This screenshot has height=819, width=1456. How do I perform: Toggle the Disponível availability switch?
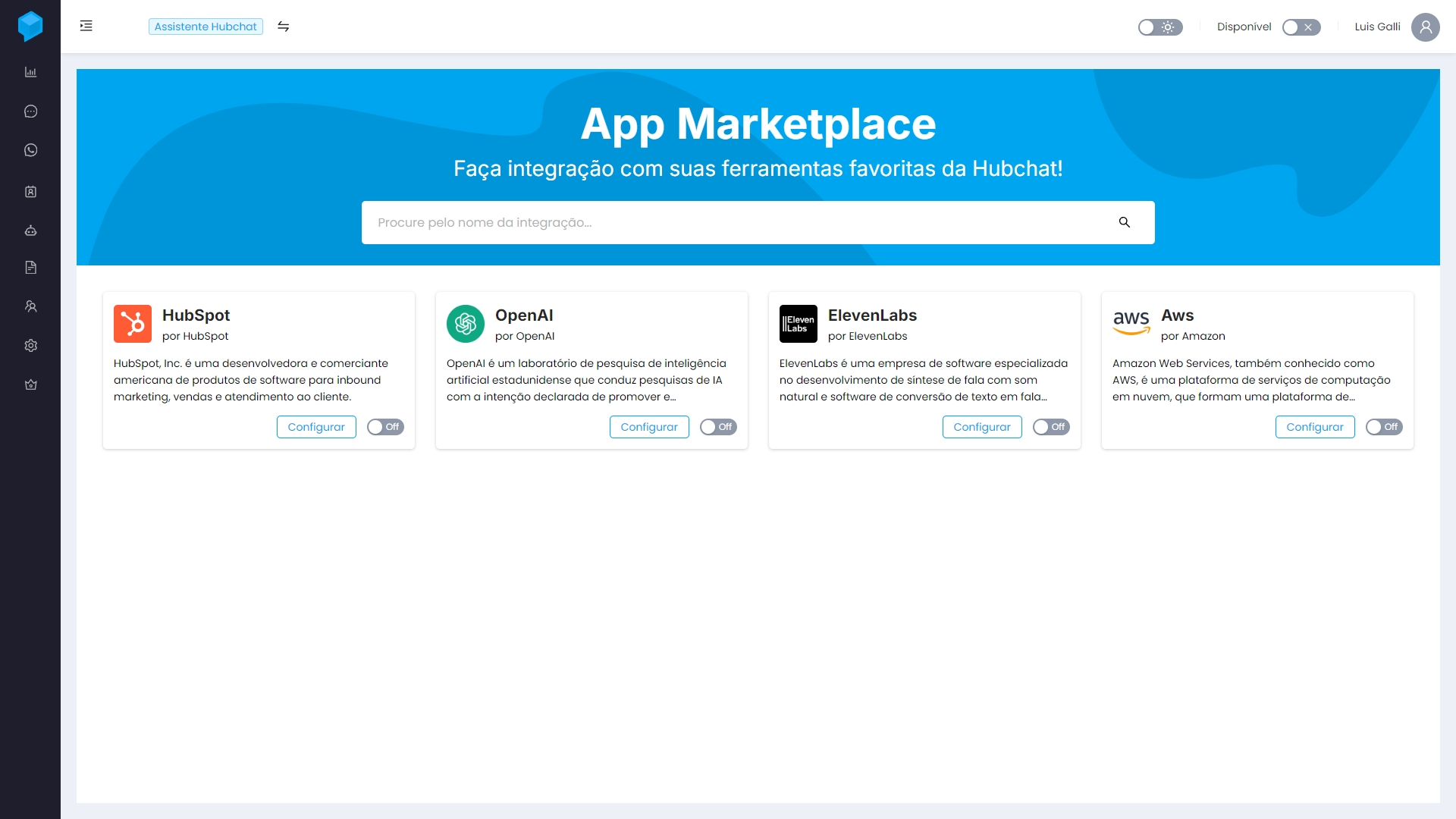click(x=1301, y=27)
